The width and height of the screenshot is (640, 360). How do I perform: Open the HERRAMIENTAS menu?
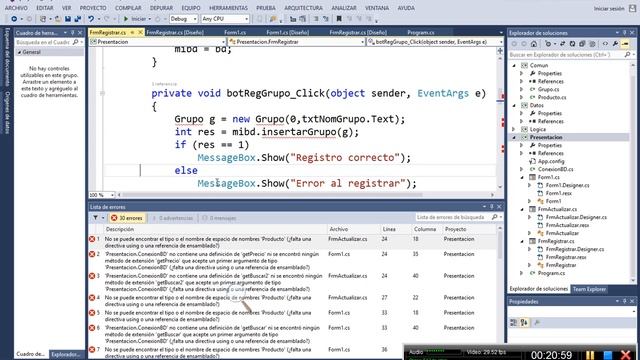pos(228,8)
